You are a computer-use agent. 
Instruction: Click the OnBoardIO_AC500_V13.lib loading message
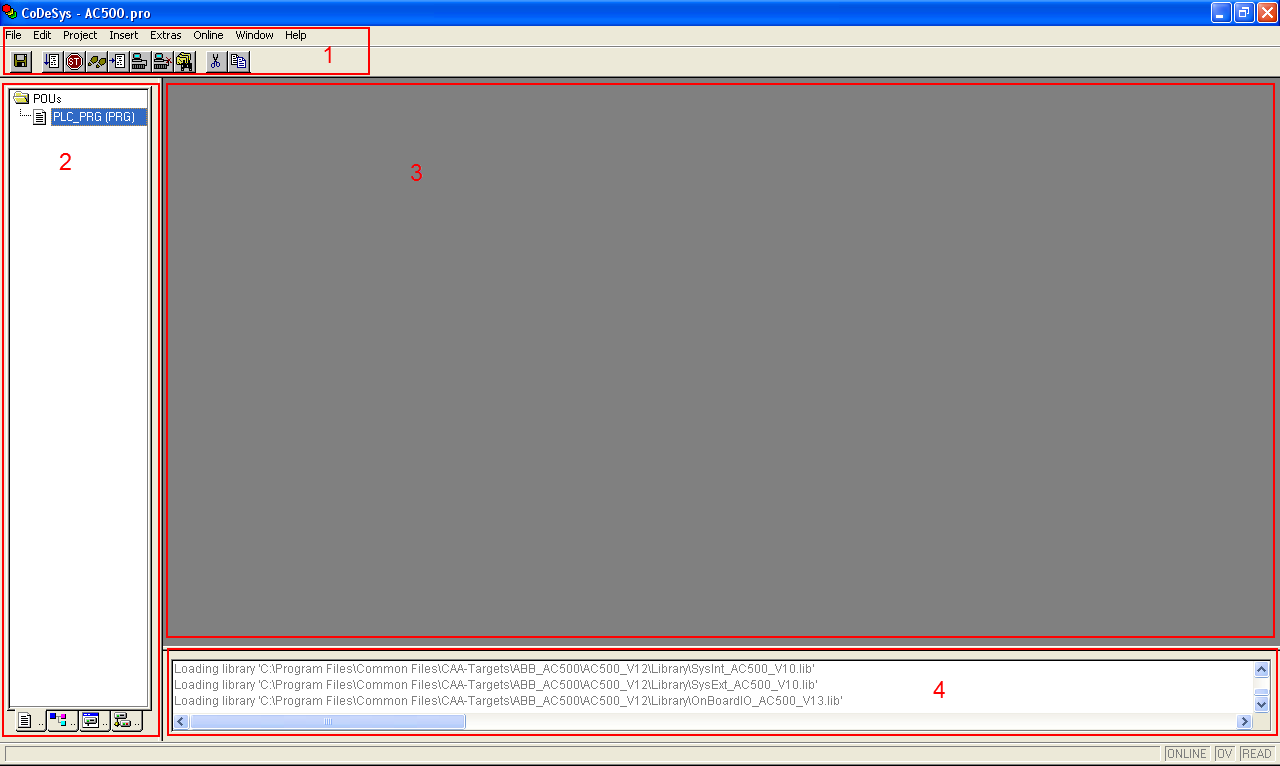[509, 701]
